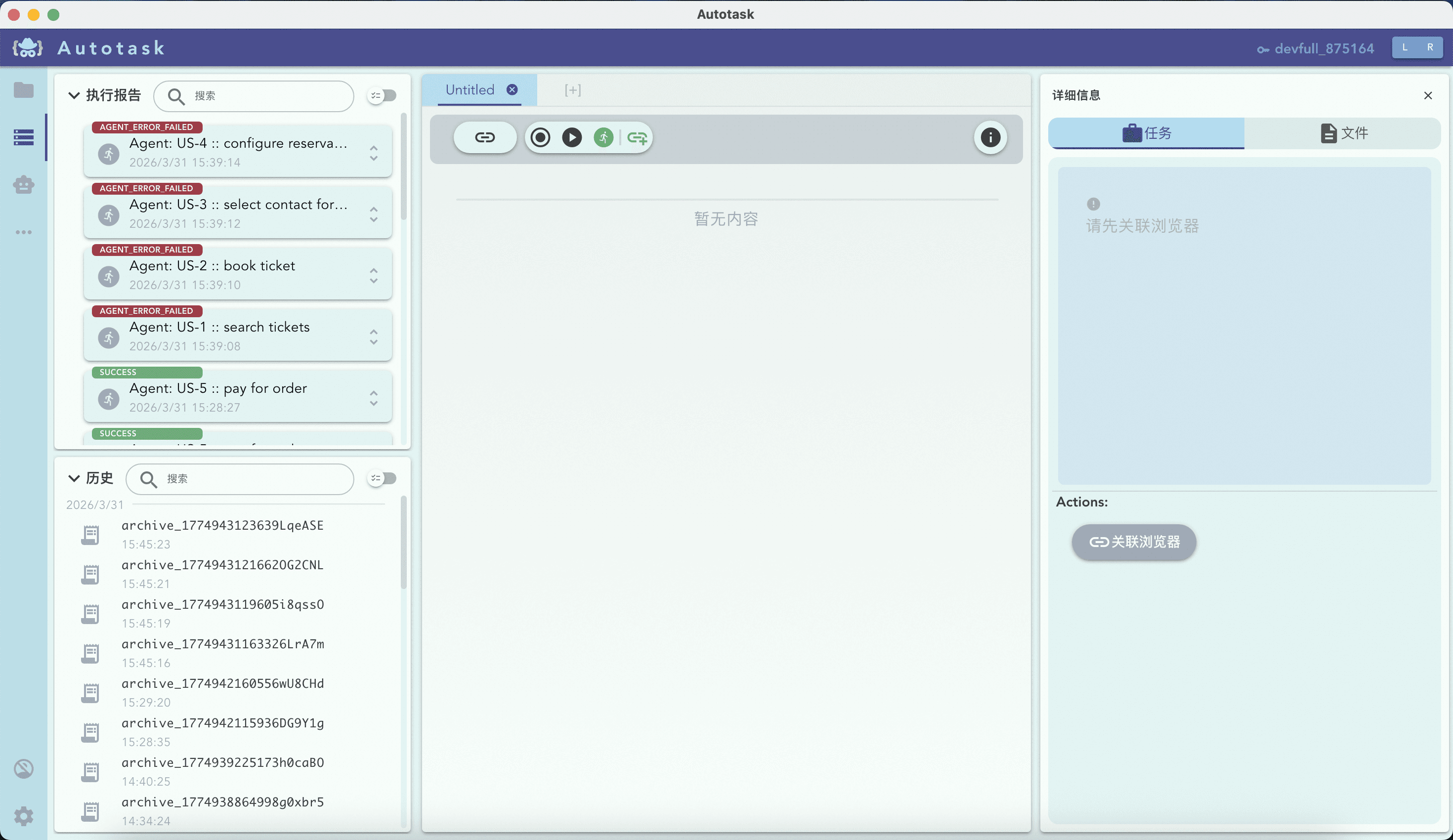Click the 关联浏览器 button
This screenshot has height=840, width=1453.
point(1134,542)
